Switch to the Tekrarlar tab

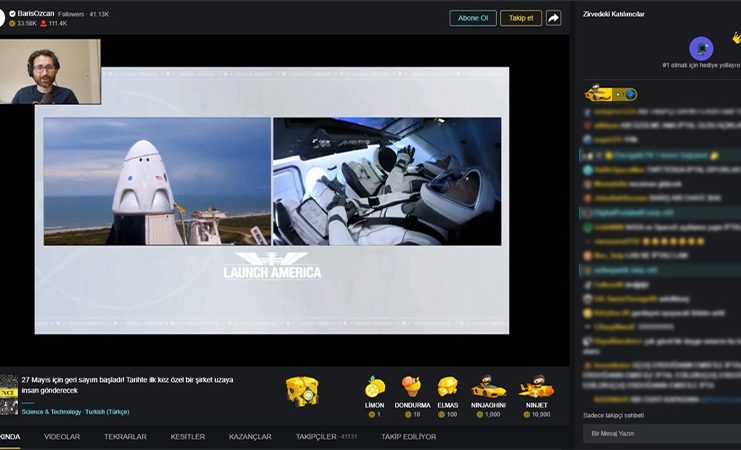[x=125, y=437]
